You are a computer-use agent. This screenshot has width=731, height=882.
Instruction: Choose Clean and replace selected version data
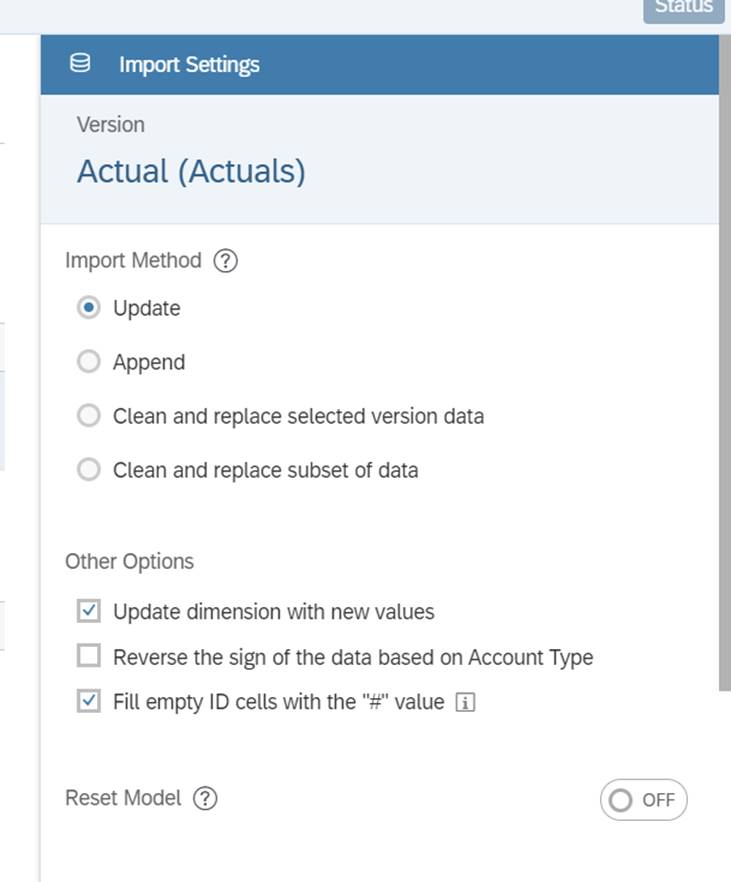(x=89, y=416)
